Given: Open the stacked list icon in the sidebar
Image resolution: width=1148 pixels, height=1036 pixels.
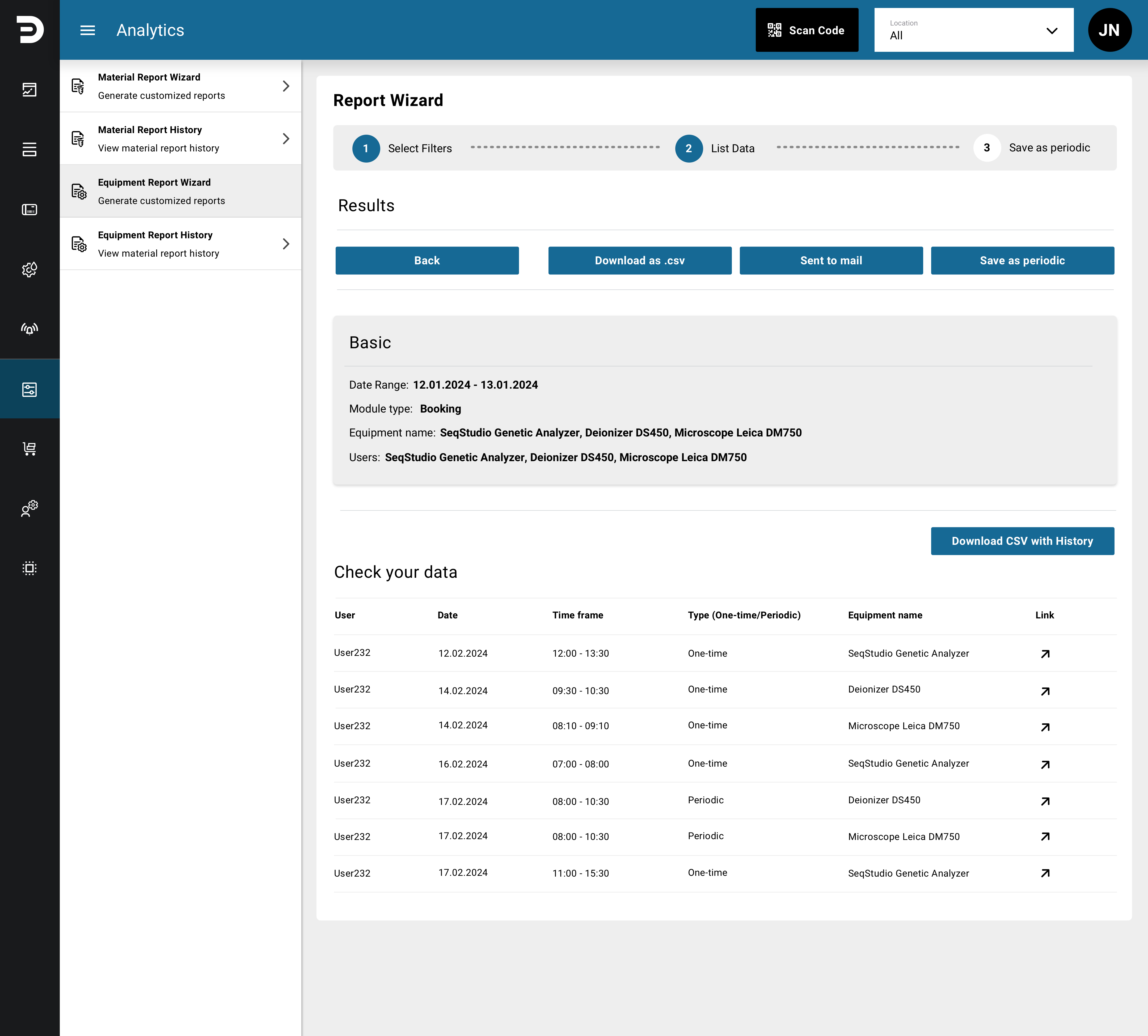Looking at the screenshot, I should click(x=29, y=149).
